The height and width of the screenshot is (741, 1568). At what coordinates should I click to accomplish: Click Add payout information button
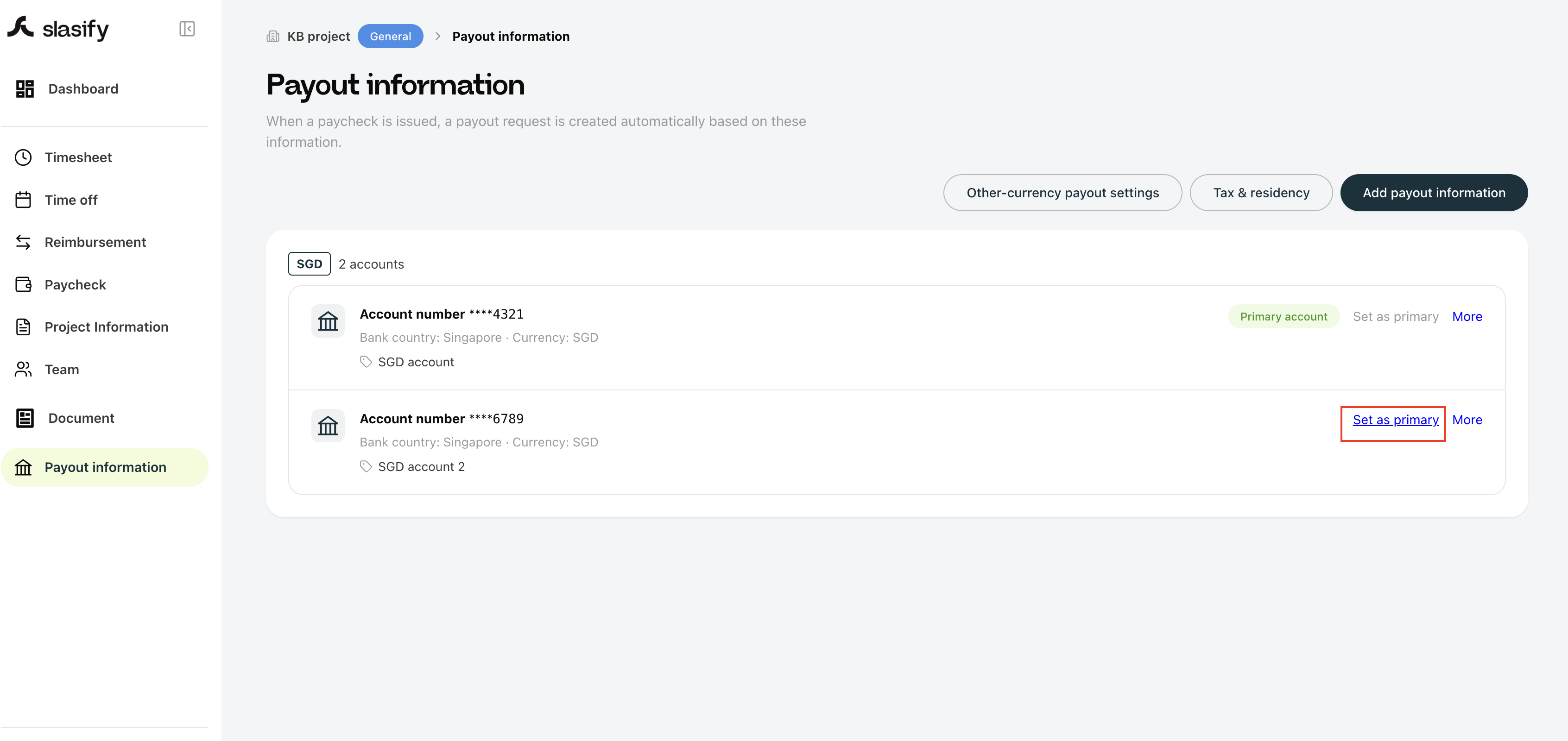(1434, 193)
